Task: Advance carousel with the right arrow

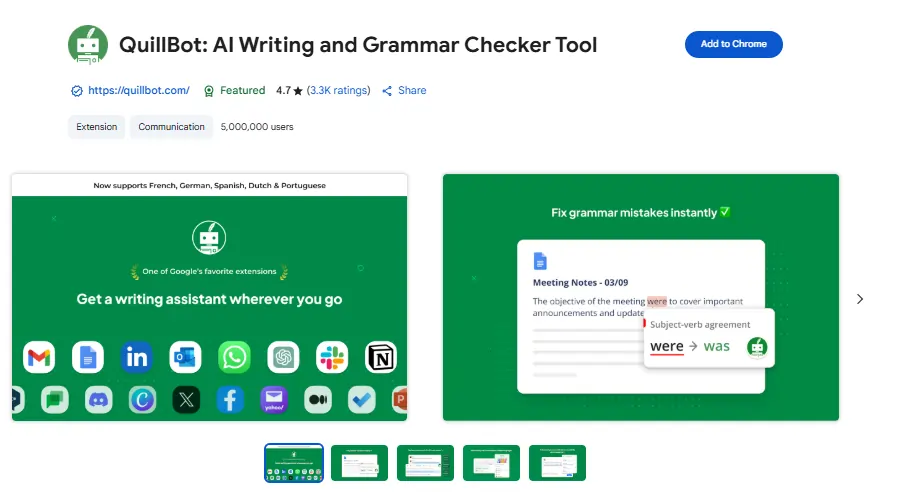Action: click(860, 298)
